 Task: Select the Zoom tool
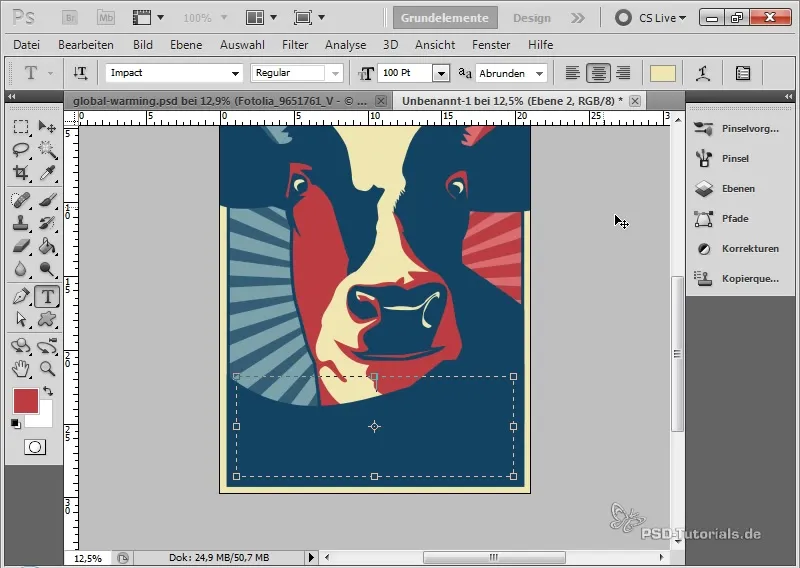point(47,368)
